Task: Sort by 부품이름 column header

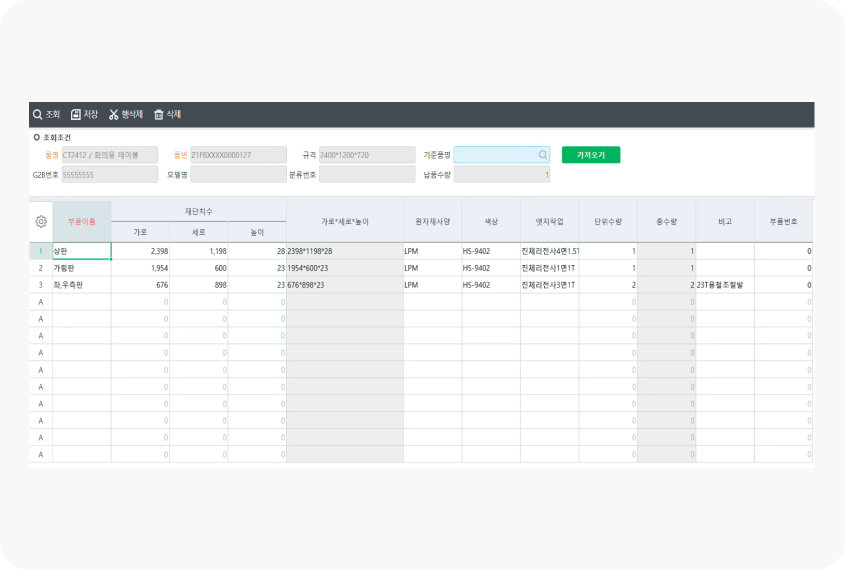Action: 81,221
